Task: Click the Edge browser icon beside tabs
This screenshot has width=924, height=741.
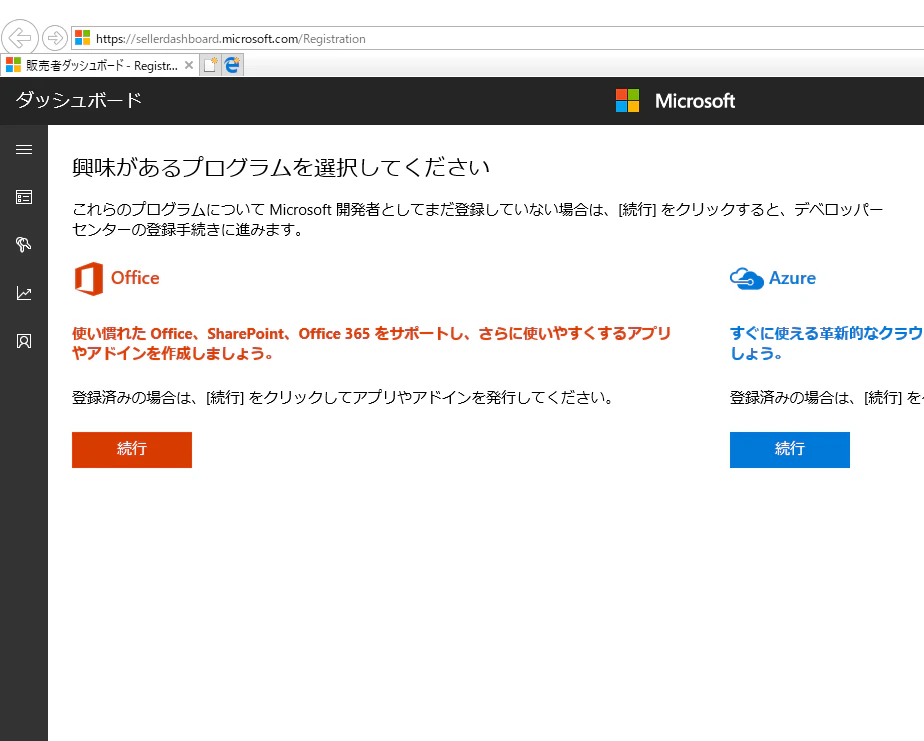Action: click(x=233, y=65)
